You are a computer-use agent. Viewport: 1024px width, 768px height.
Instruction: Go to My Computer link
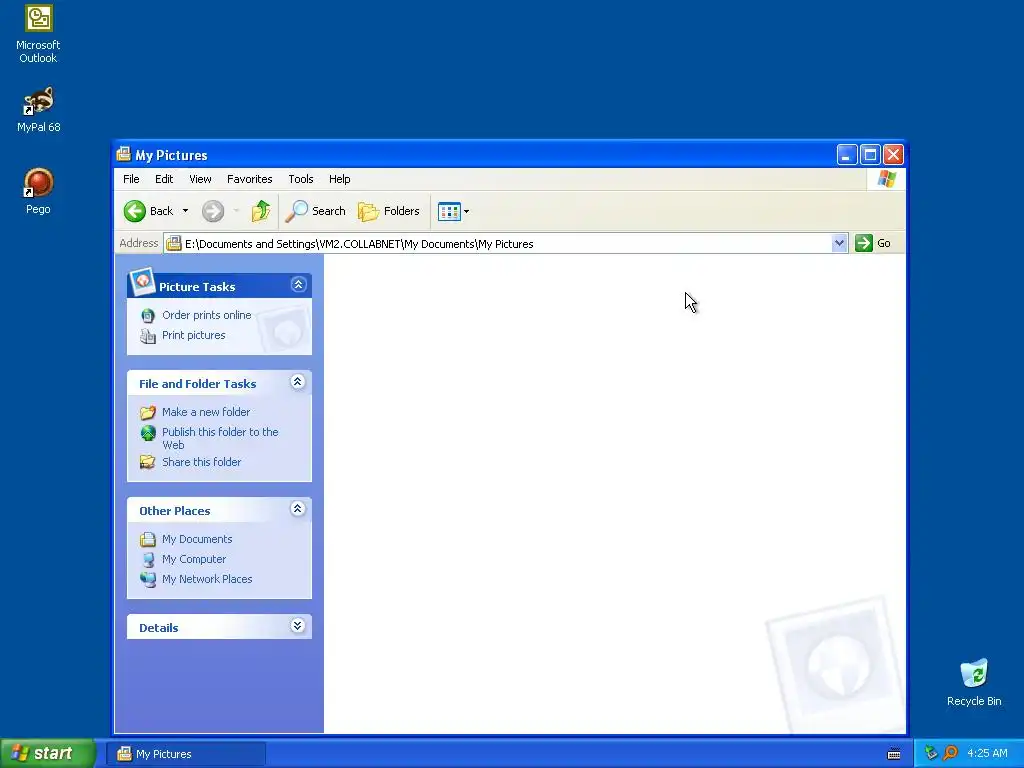[194, 560]
